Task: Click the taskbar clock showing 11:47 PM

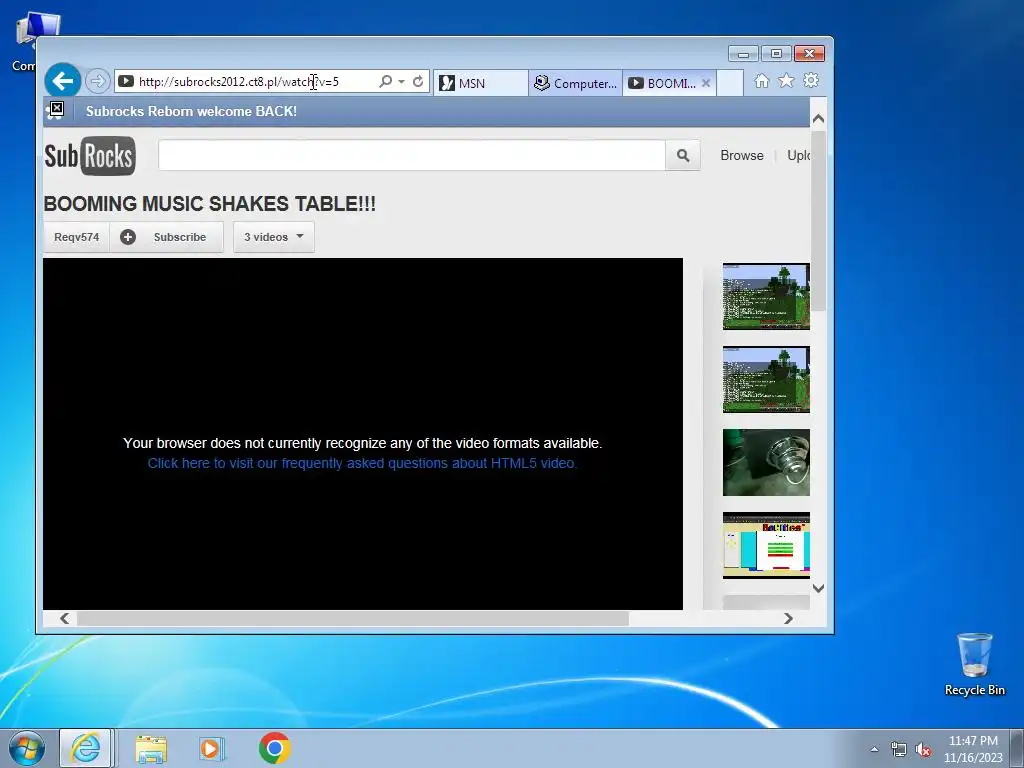Action: pyautogui.click(x=973, y=749)
